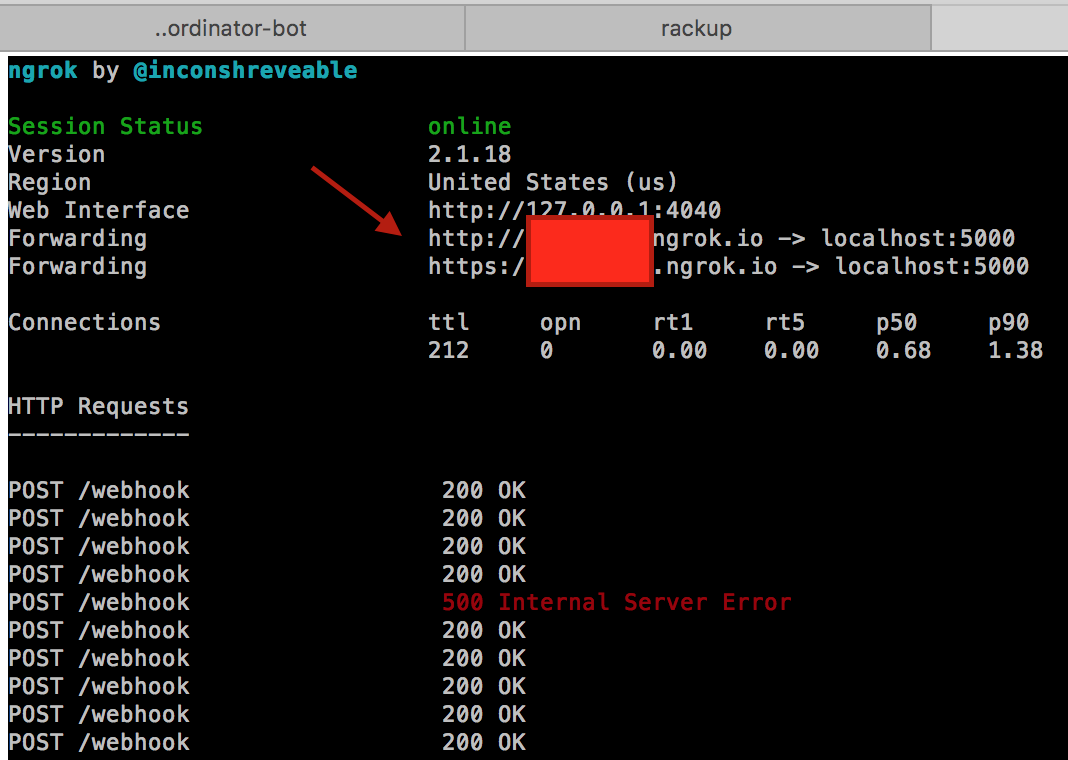Select the Version label
This screenshot has height=760, width=1068.
coord(57,155)
